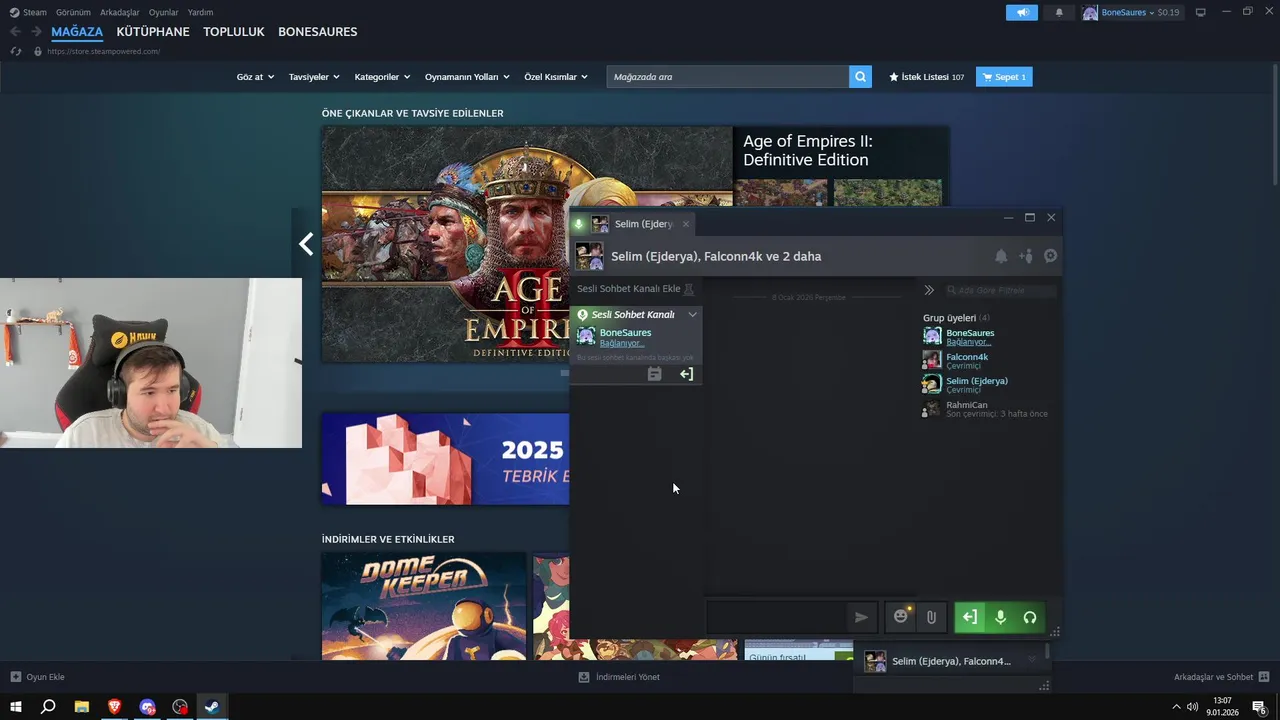Open chat notification bell settings
Screen dimensions: 1280x720
pos(1001,256)
